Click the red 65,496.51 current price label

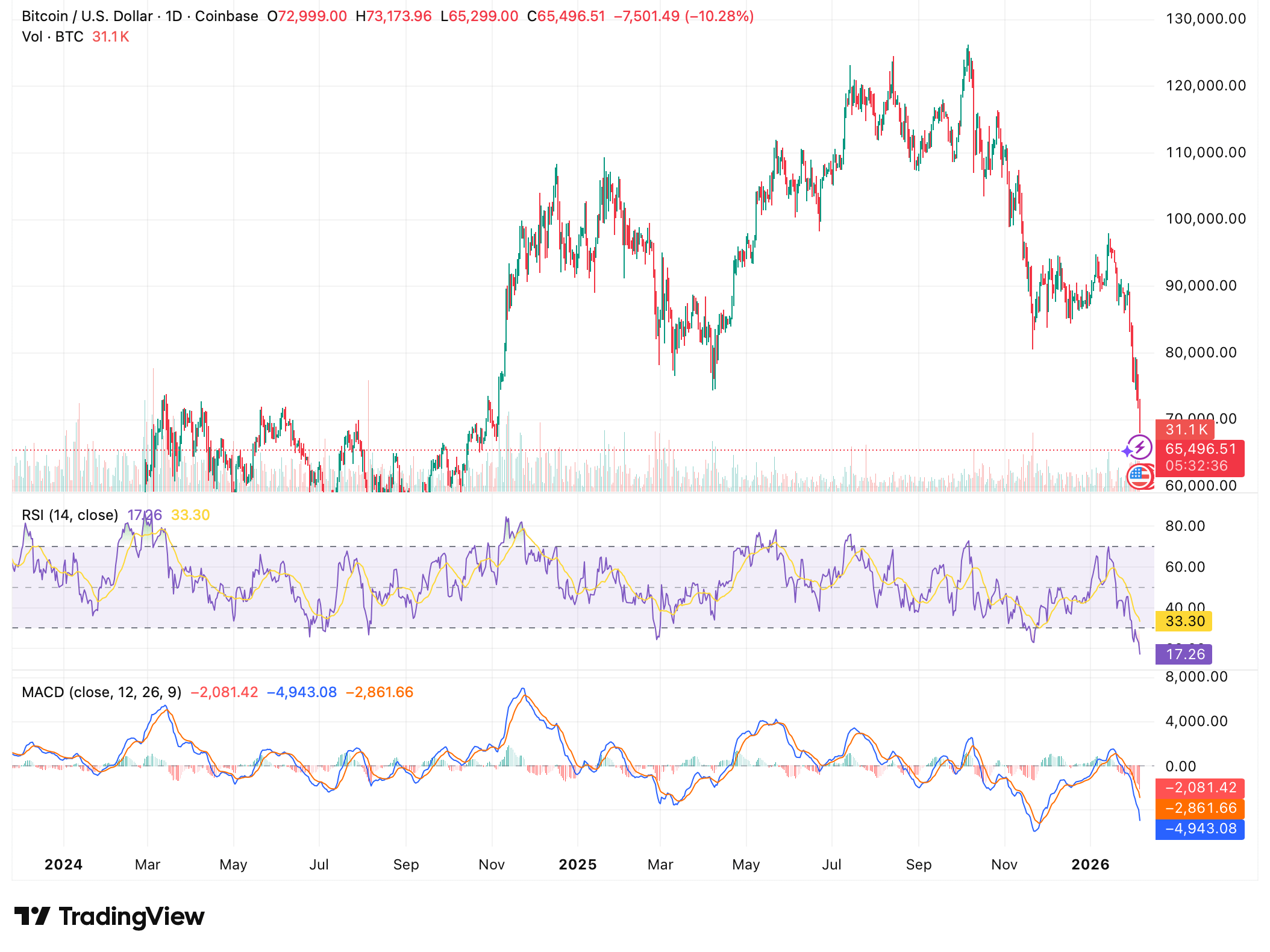pos(1200,449)
